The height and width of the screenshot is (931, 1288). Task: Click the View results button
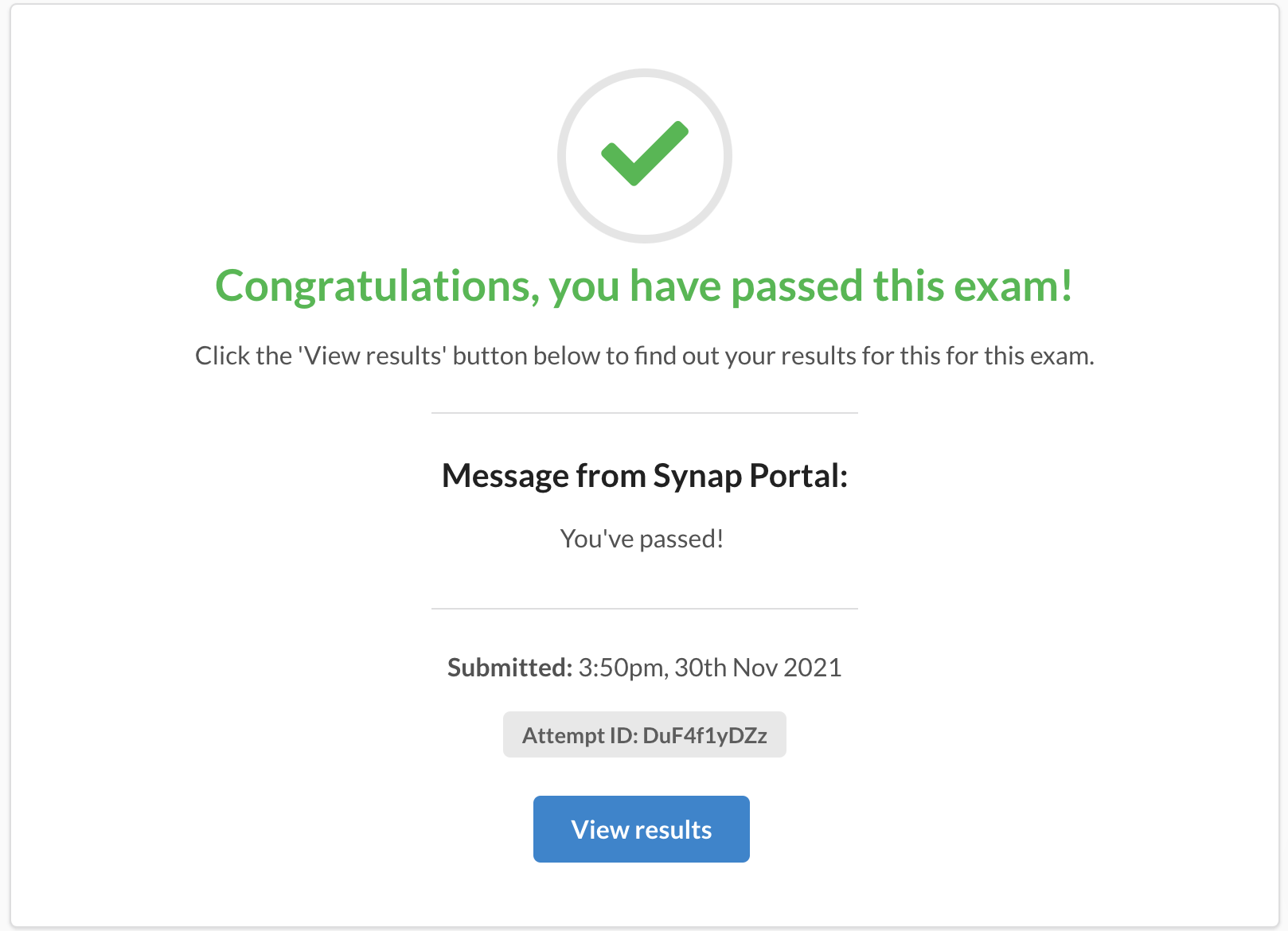pyautogui.click(x=641, y=828)
